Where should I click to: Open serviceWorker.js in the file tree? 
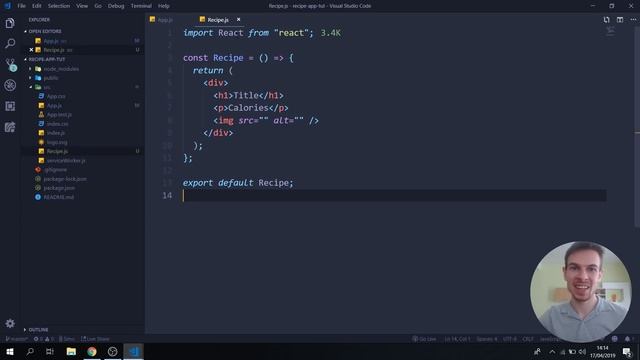[66, 160]
